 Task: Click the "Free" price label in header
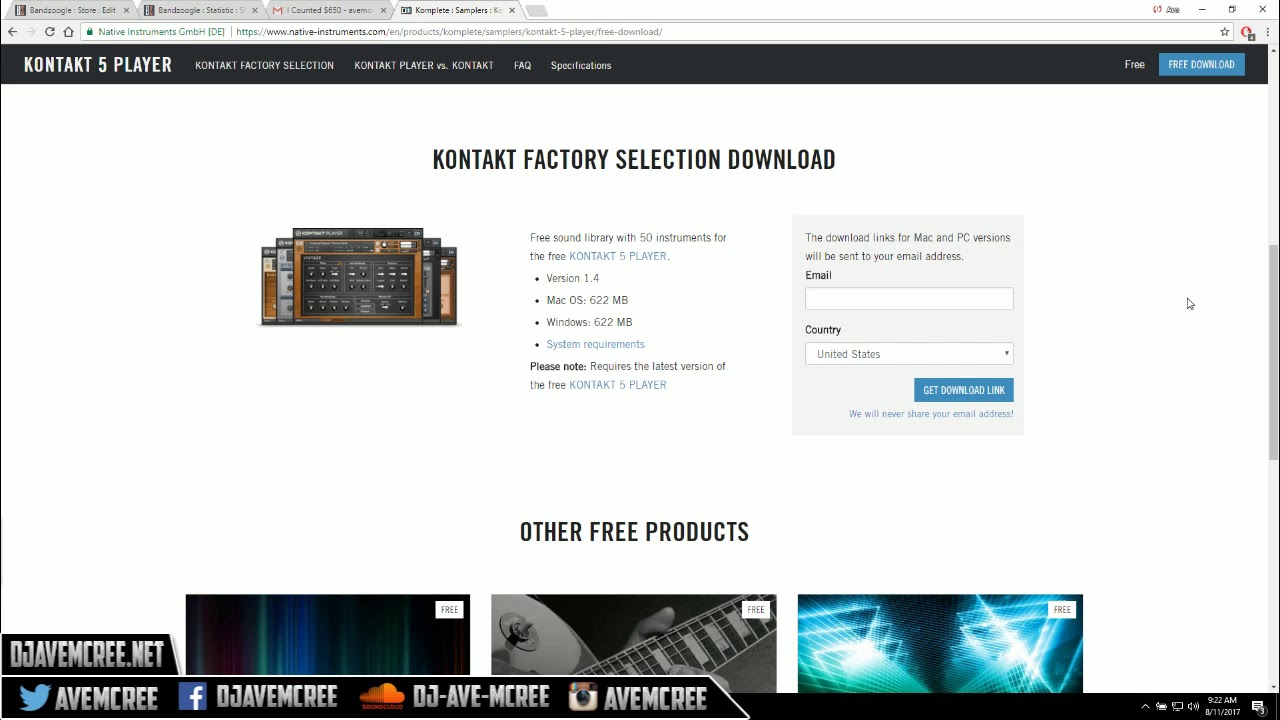click(x=1134, y=65)
